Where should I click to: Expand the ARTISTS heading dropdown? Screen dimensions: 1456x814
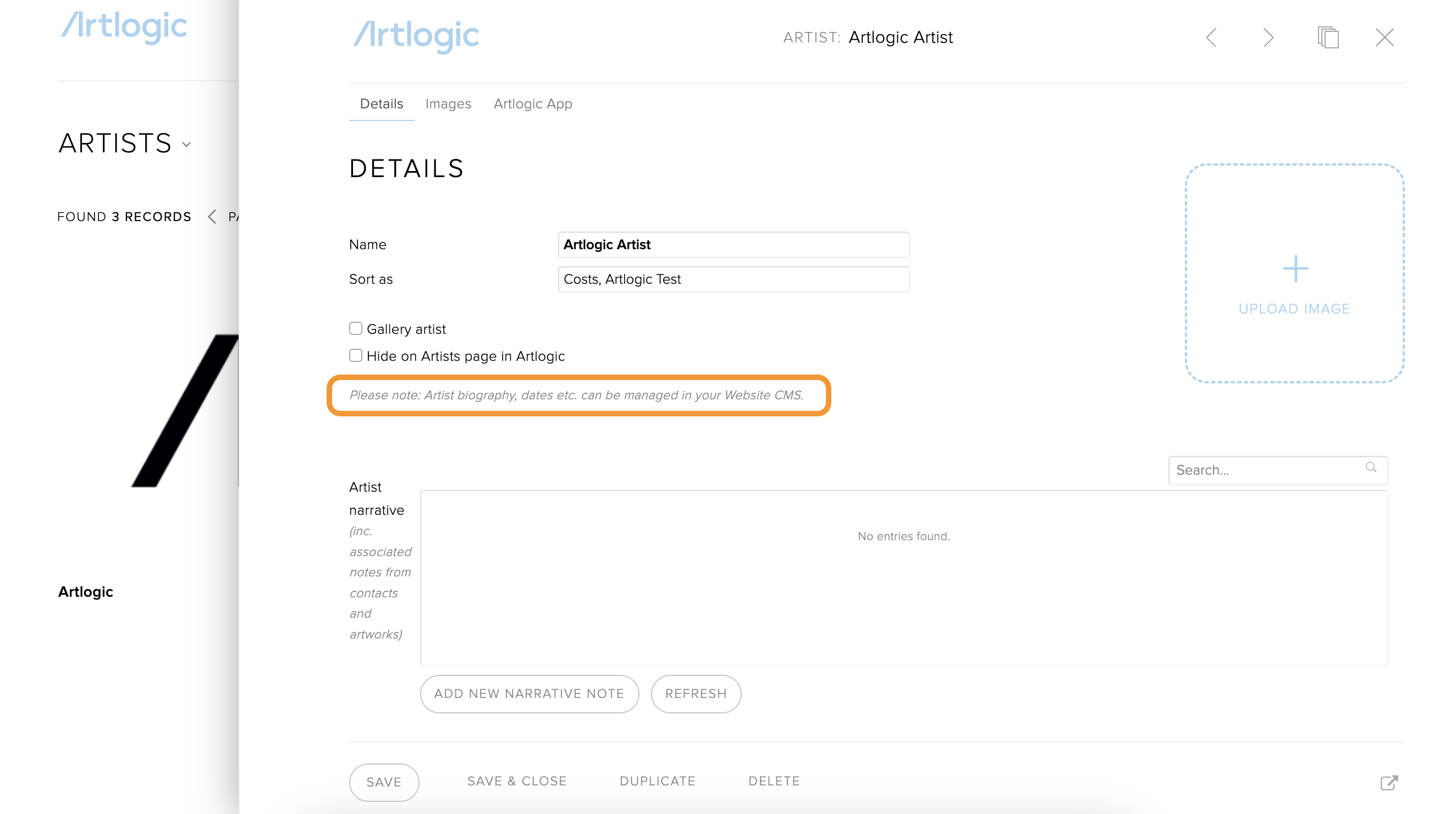coord(186,145)
